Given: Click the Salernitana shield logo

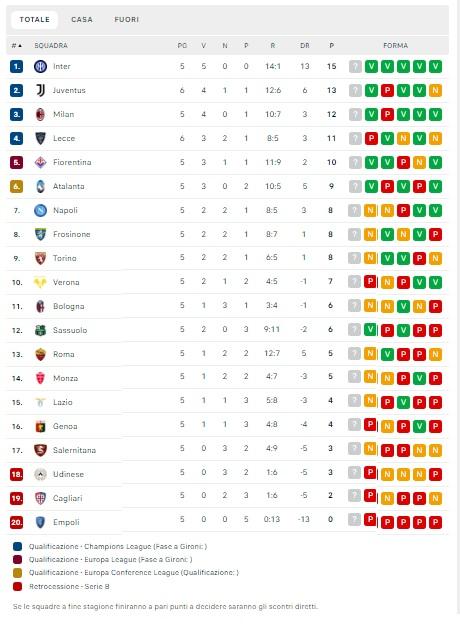Looking at the screenshot, I should (x=40, y=450).
